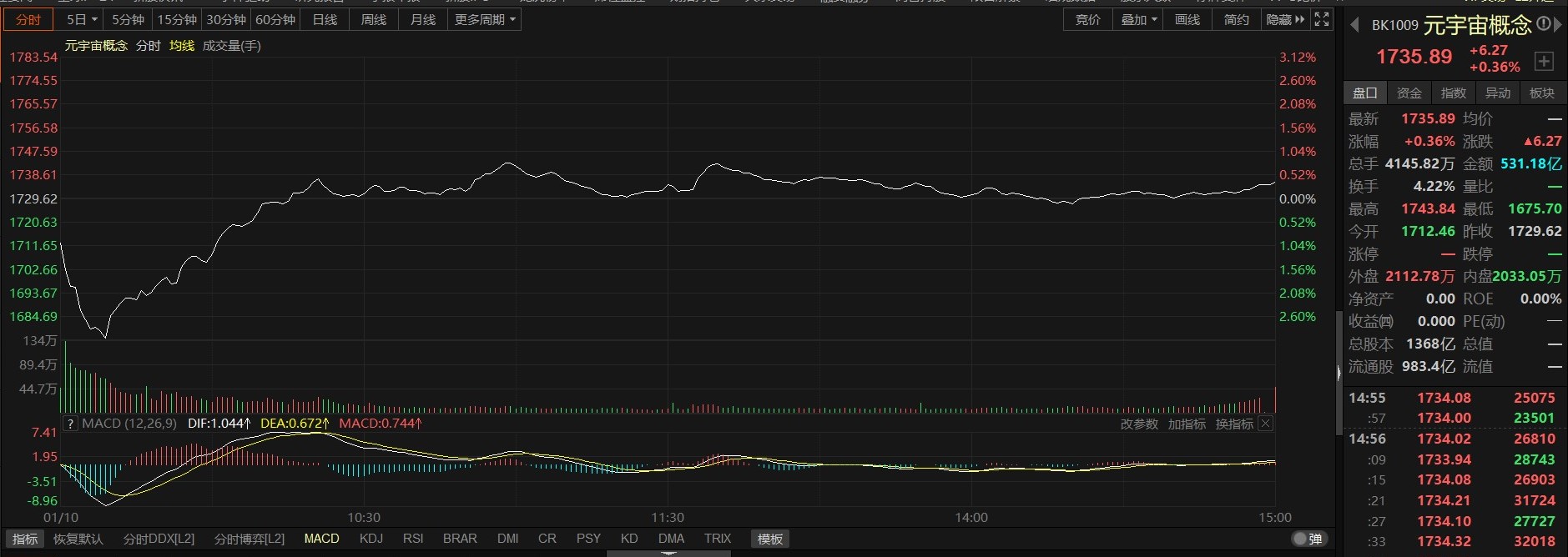Switch to 简约 simple view

click(1237, 19)
